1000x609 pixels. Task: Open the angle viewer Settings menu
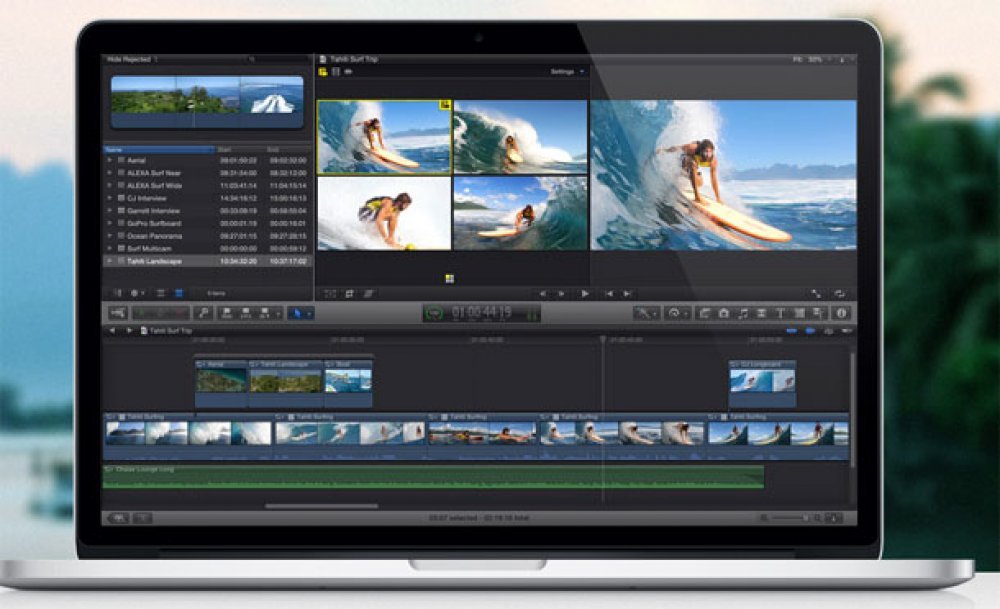[567, 72]
